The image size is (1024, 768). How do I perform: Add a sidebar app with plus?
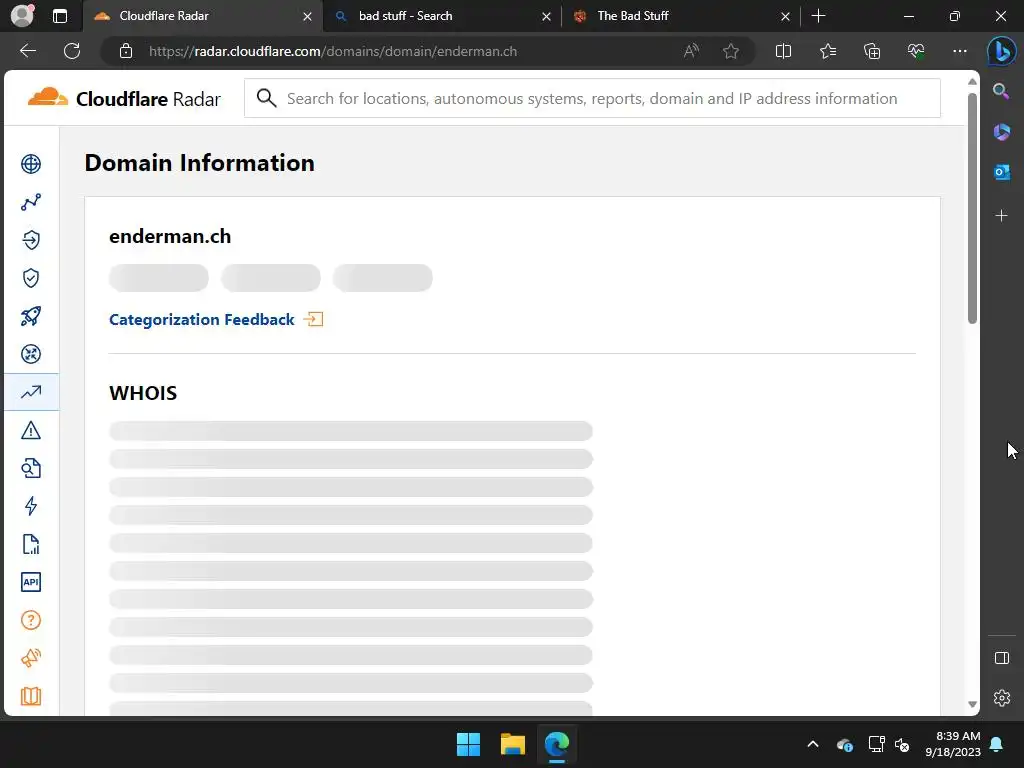pyautogui.click(x=1001, y=216)
